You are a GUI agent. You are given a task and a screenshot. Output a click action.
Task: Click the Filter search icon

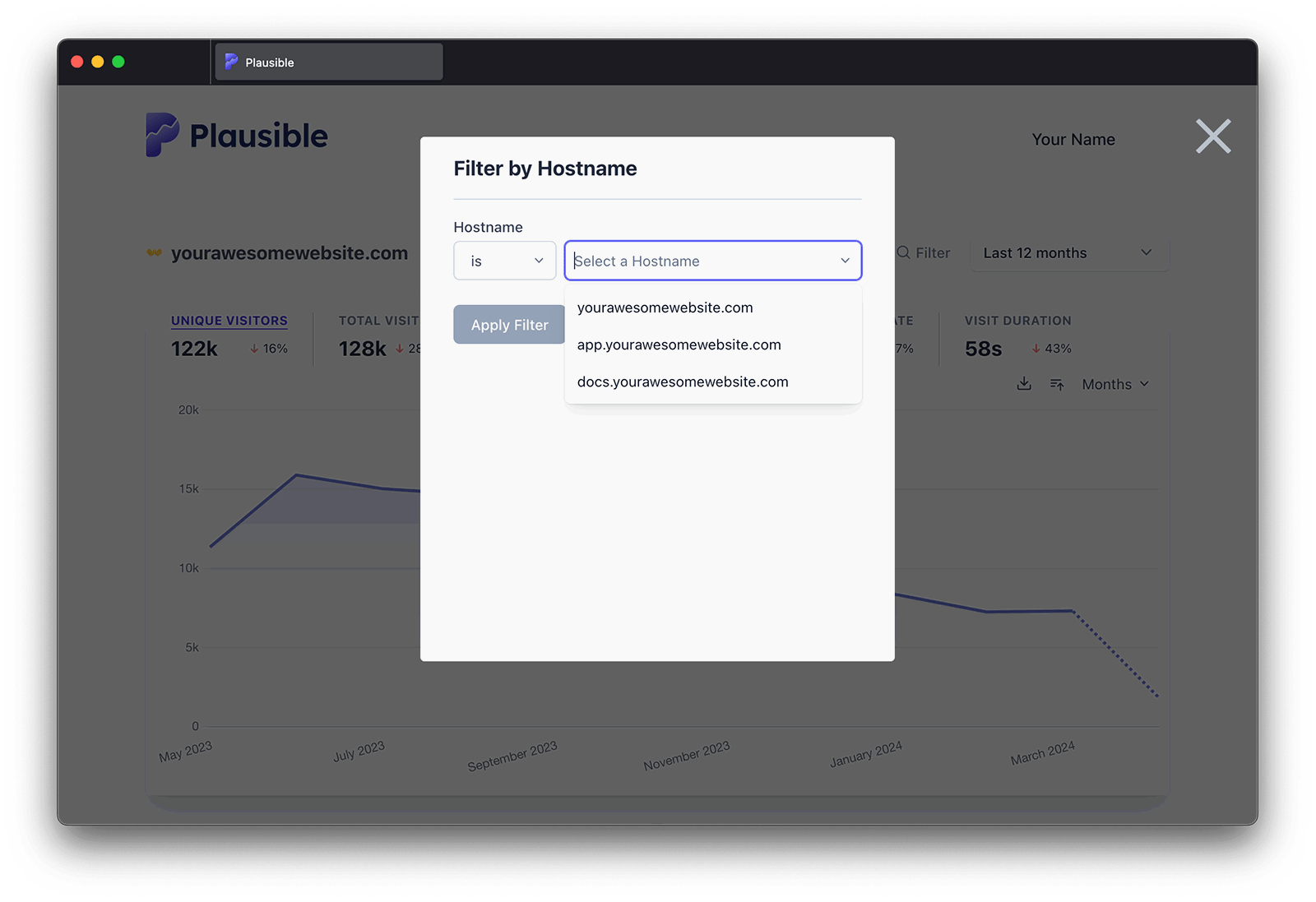pos(903,252)
